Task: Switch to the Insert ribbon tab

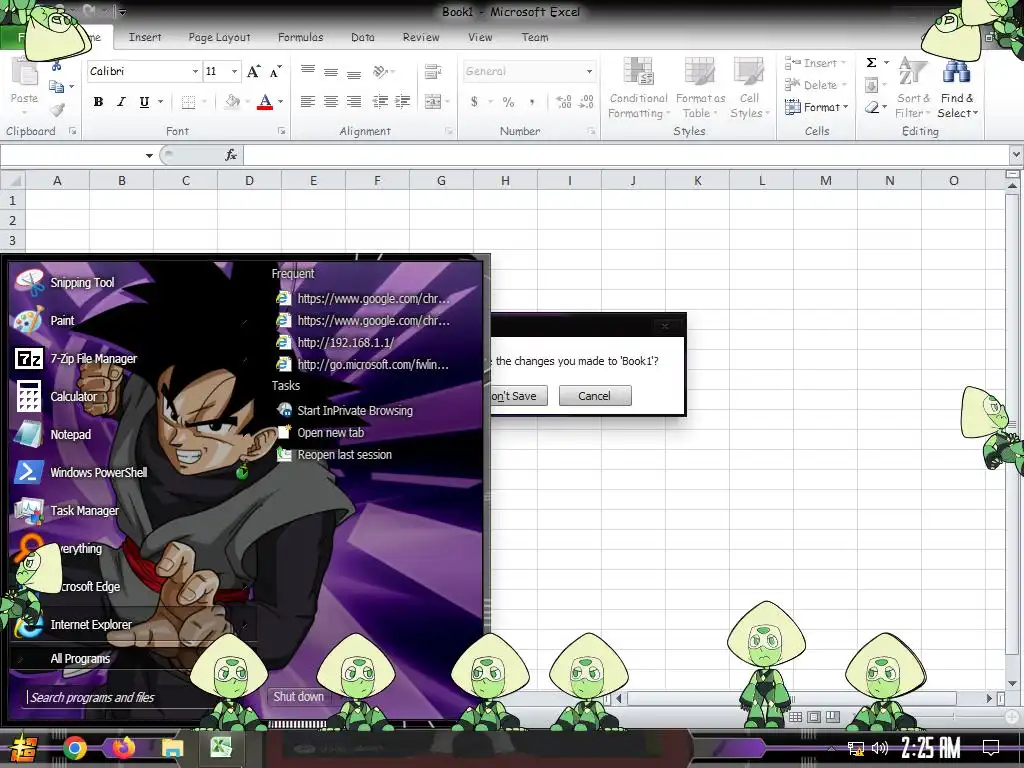Action: tap(145, 37)
